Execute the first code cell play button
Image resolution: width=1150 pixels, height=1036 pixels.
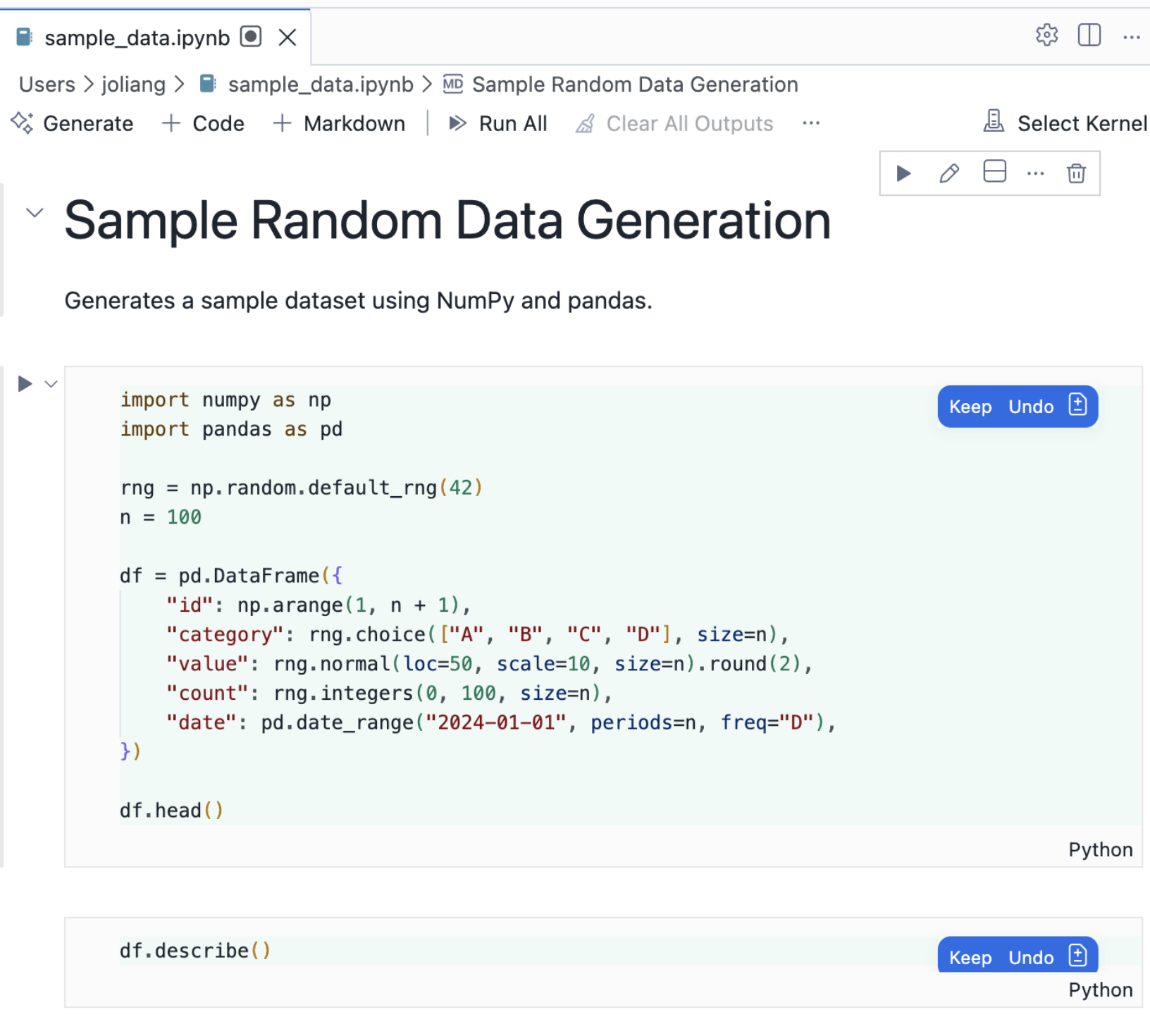coord(25,383)
